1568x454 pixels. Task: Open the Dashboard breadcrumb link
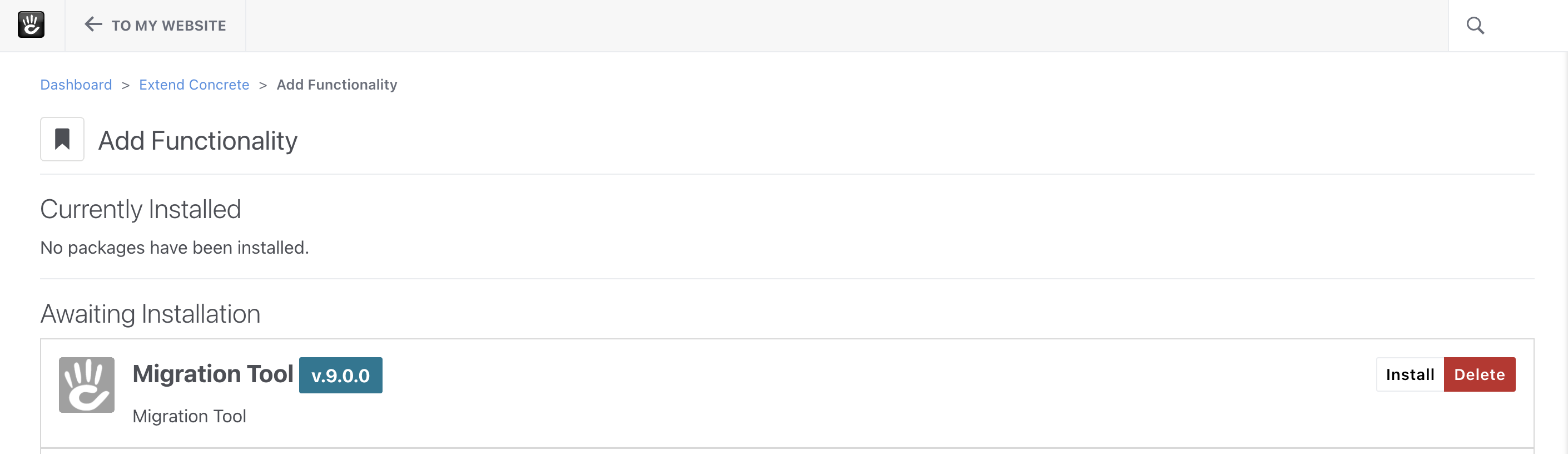coord(76,85)
